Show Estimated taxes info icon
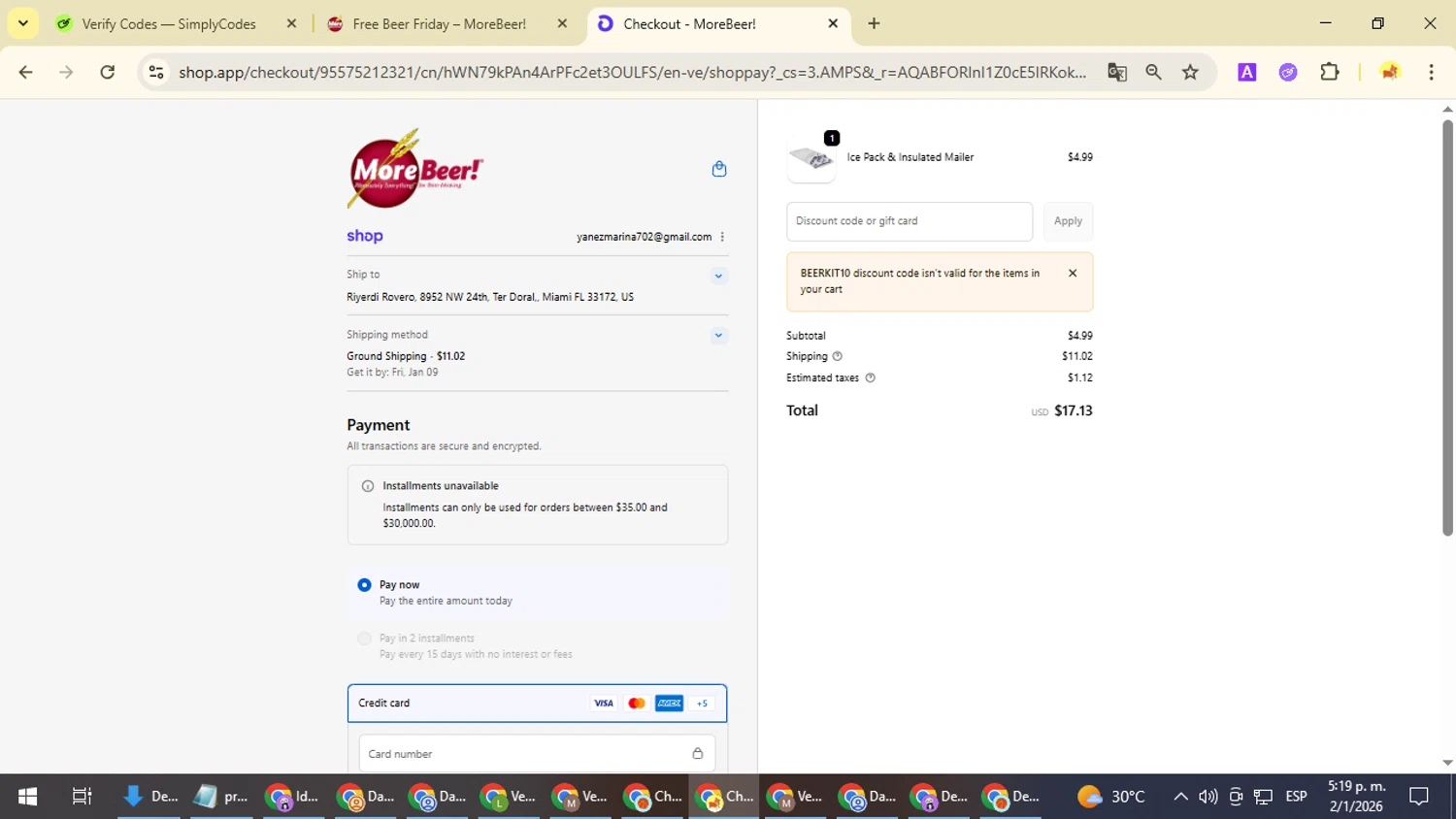The image size is (1456, 819). [x=870, y=377]
